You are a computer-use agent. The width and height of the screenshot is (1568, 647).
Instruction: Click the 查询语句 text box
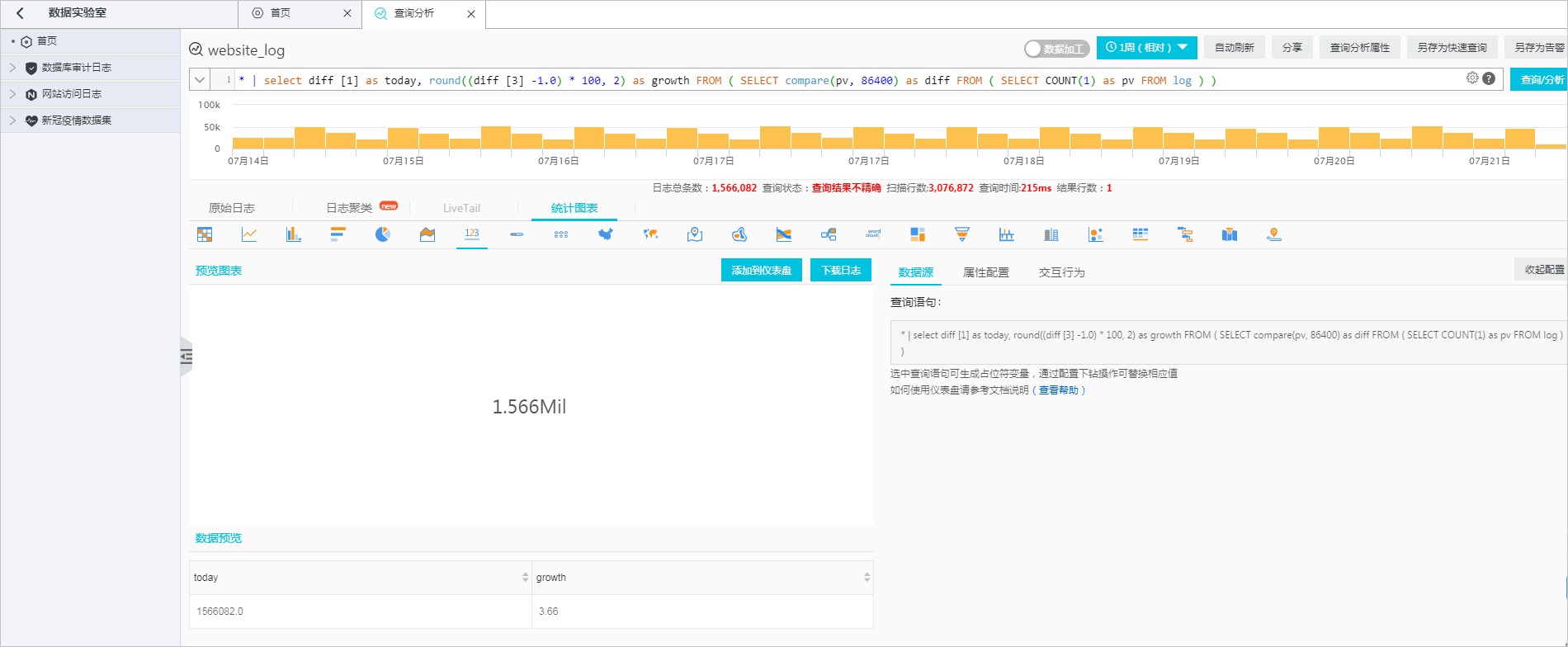[x=1228, y=342]
